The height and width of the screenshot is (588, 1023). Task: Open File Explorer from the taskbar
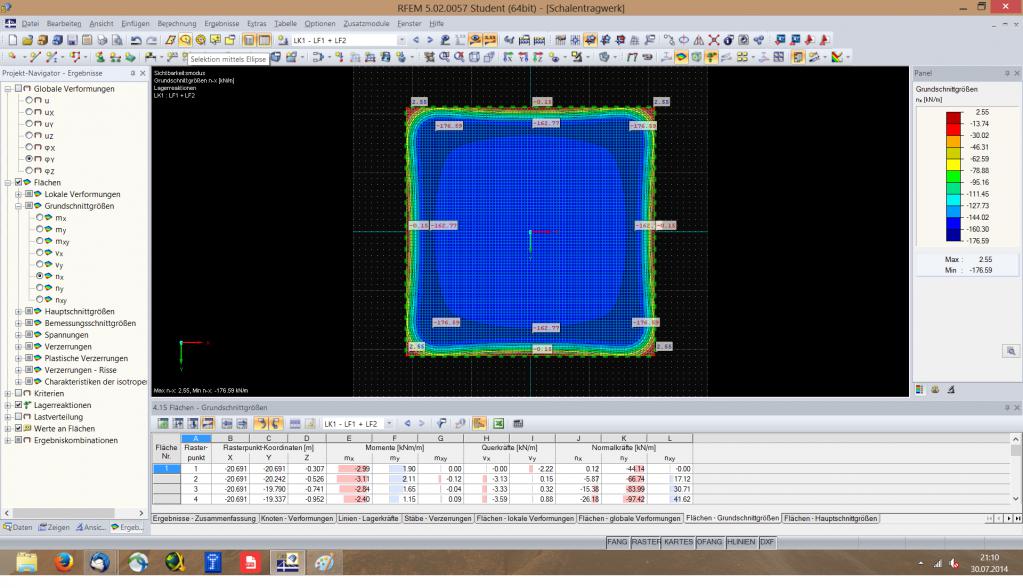pos(27,561)
